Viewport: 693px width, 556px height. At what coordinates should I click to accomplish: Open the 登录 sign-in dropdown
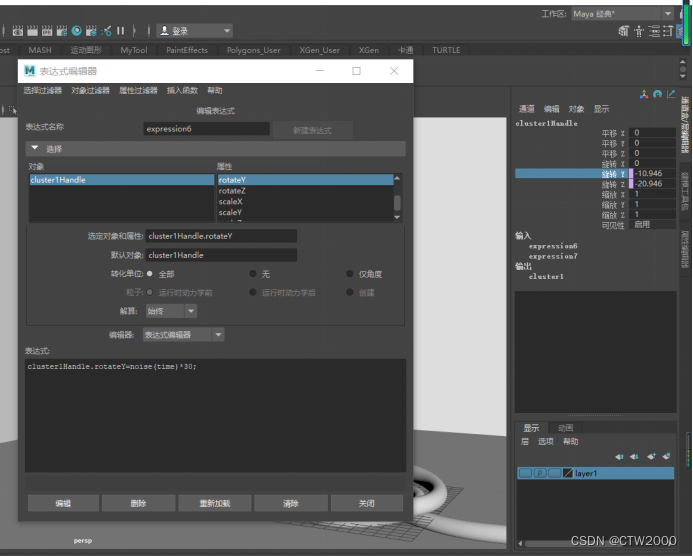coord(194,31)
